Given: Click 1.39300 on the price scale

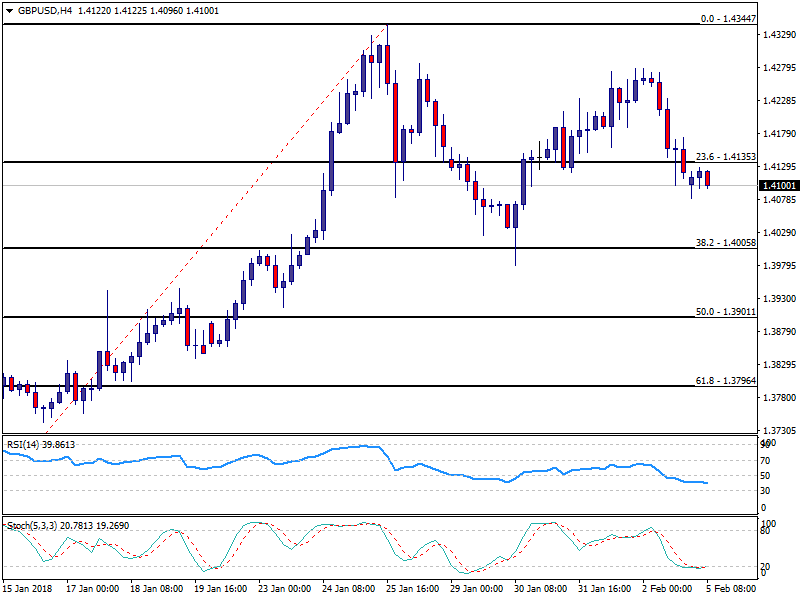Looking at the screenshot, I should point(779,299).
